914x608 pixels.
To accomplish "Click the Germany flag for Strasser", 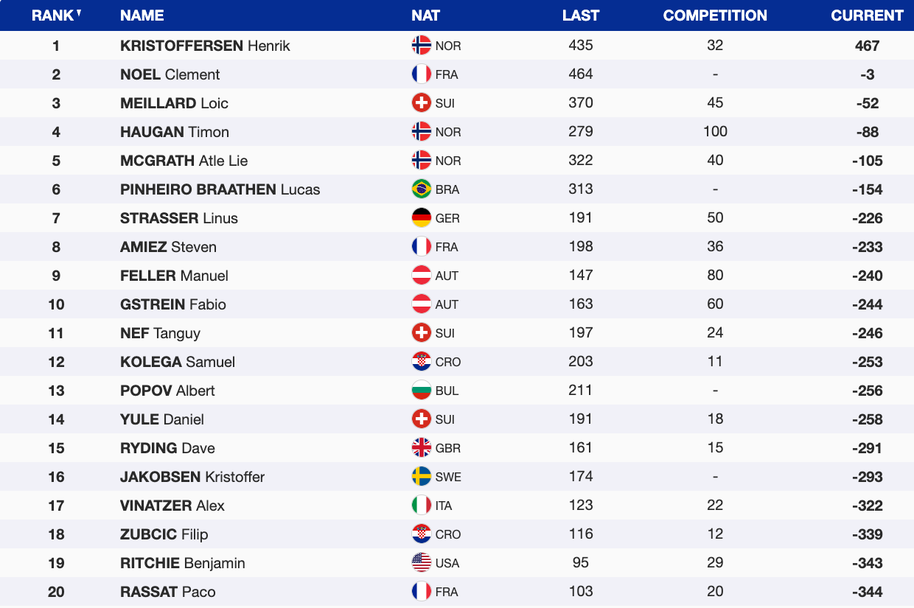I will pyautogui.click(x=421, y=218).
